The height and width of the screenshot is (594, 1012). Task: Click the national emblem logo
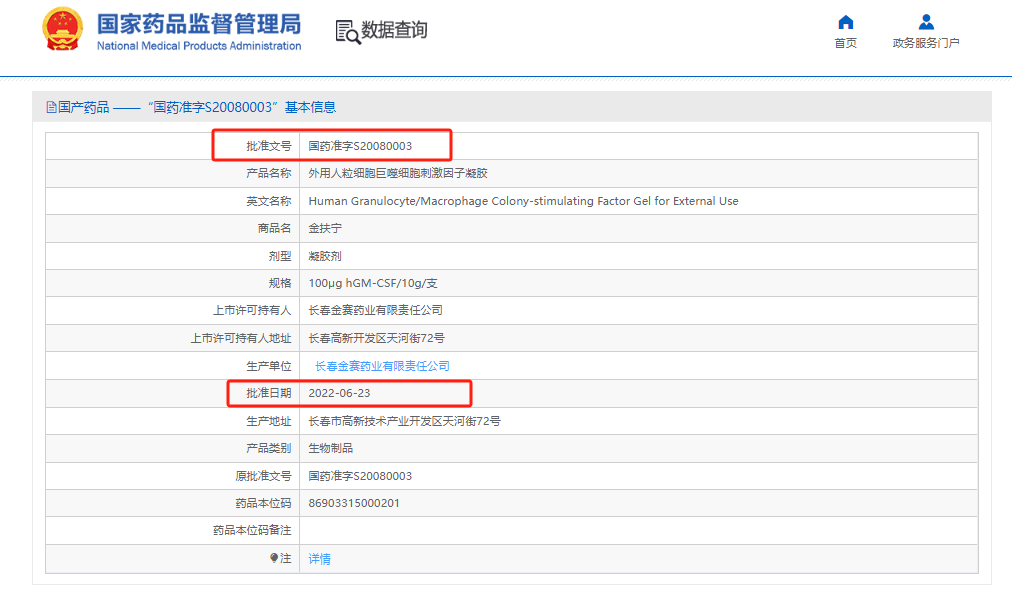click(x=63, y=29)
